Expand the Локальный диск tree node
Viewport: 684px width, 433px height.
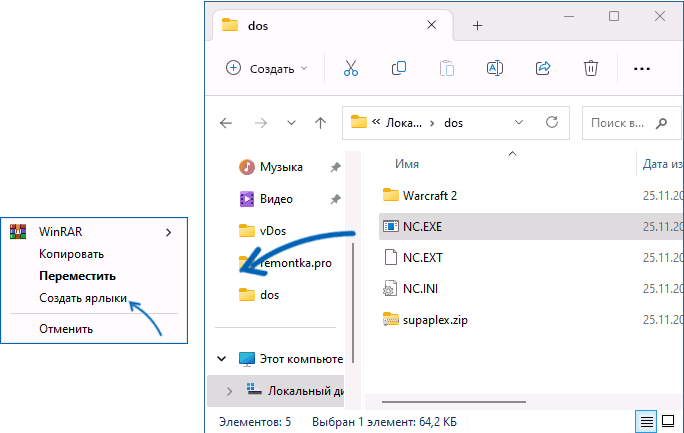pos(229,389)
